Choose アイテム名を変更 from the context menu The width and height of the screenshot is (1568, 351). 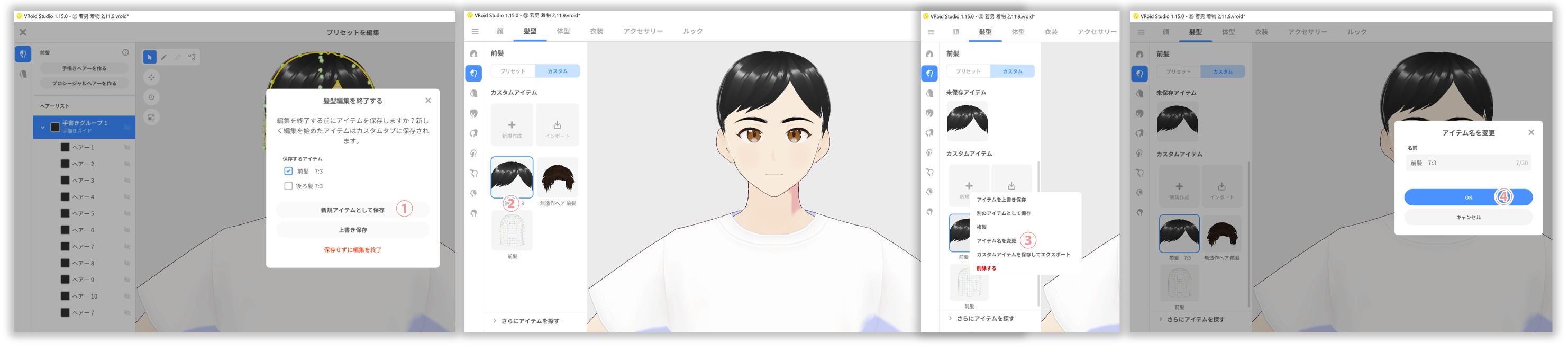pos(996,241)
